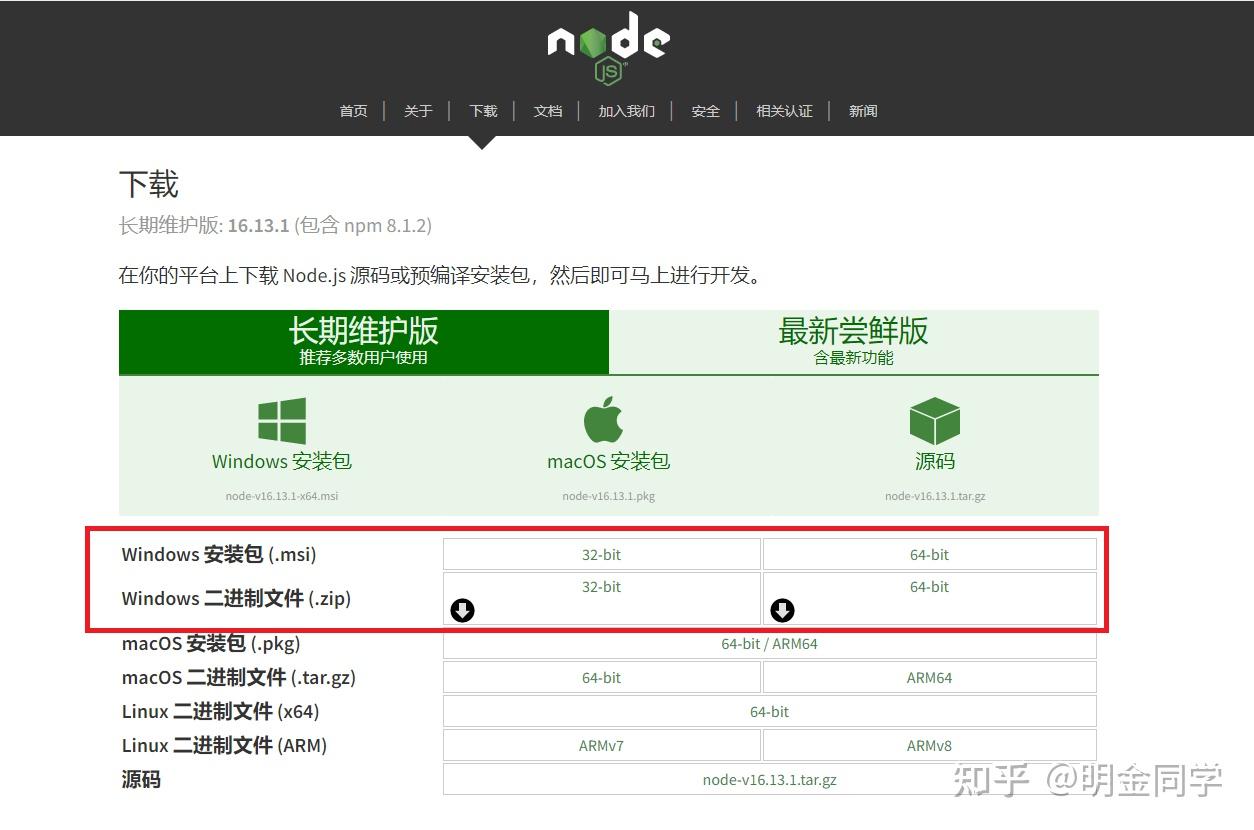Download the 32-bit Windows 安装包 (.msi)
Image resolution: width=1254 pixels, height=830 pixels.
[x=601, y=554]
